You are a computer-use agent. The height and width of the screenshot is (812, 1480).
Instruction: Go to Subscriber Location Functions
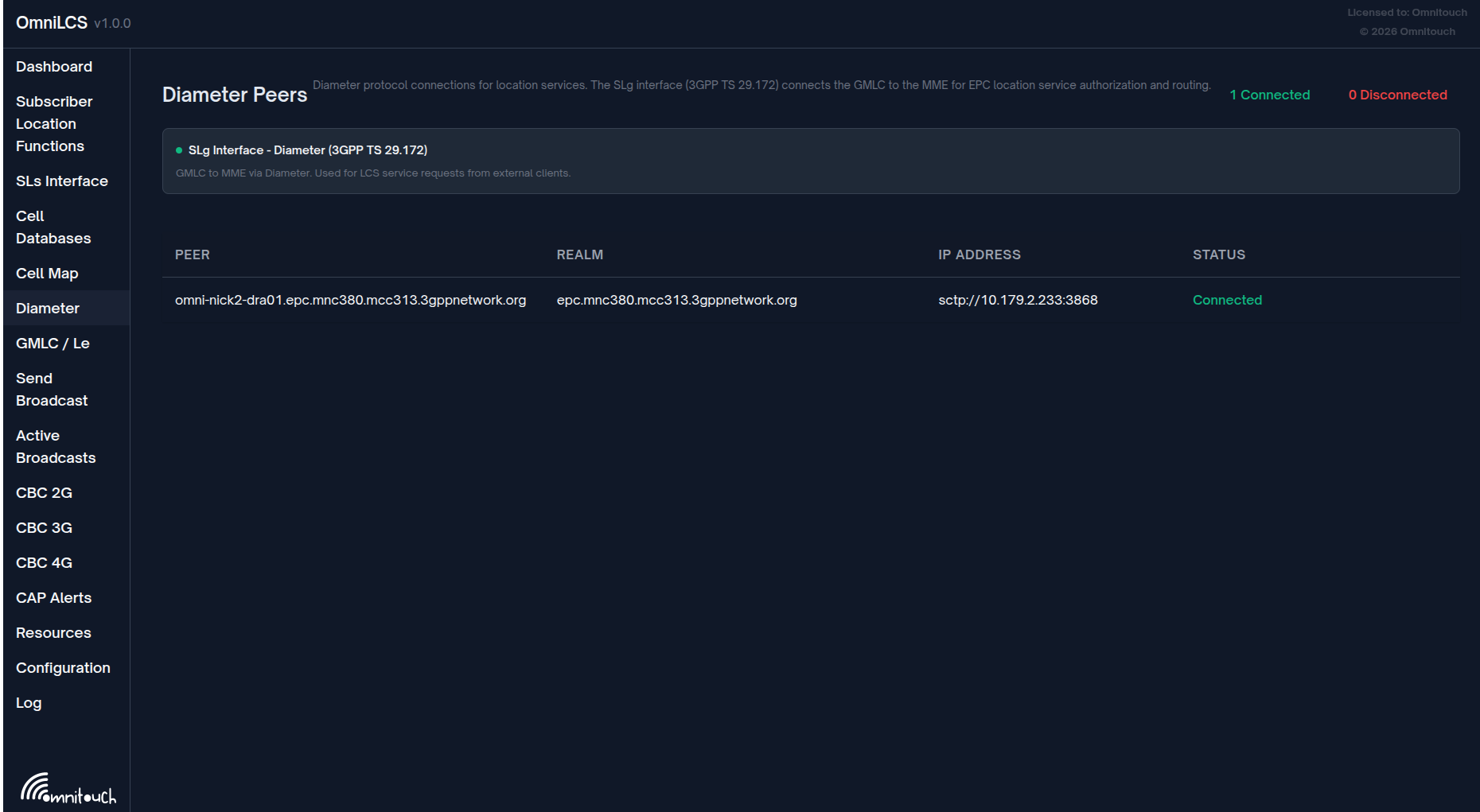(54, 124)
